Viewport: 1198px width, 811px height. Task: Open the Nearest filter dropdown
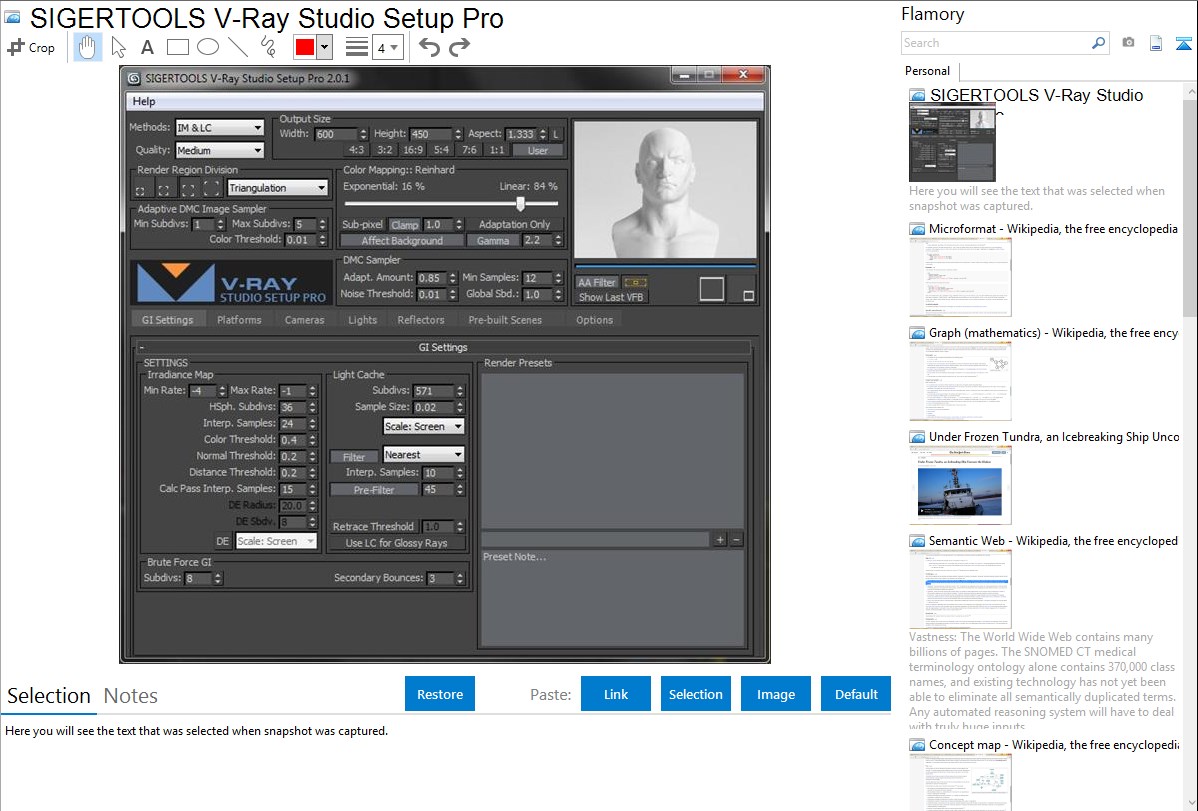pyautogui.click(x=423, y=455)
